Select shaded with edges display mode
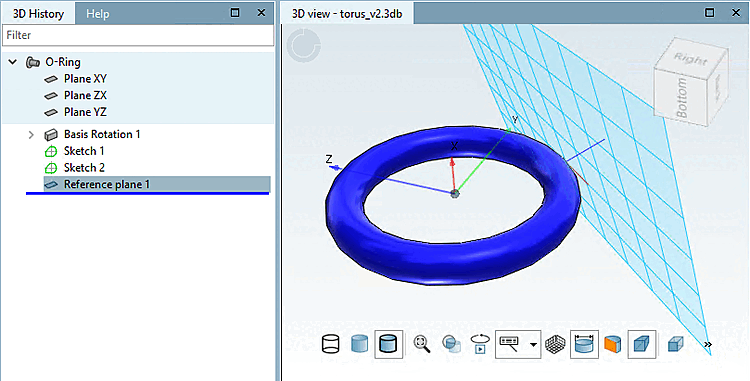Image resolution: width=750 pixels, height=381 pixels. [x=388, y=344]
